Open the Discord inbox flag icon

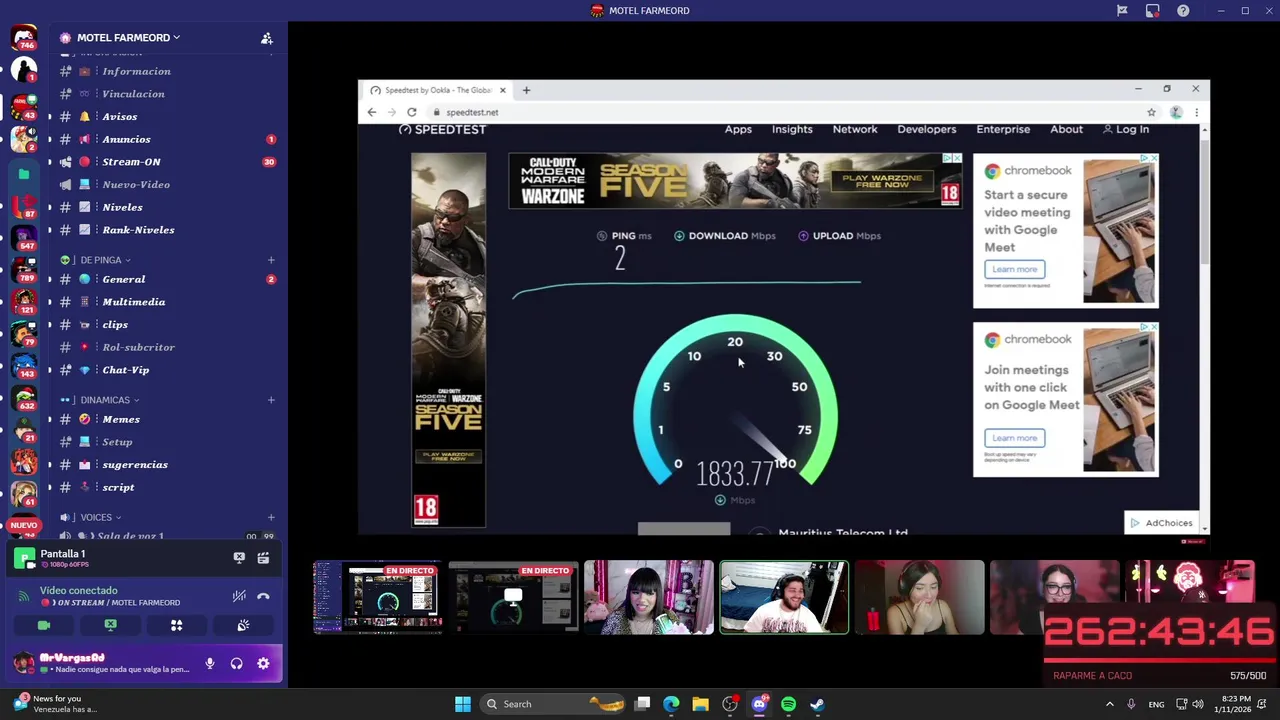click(x=1122, y=11)
